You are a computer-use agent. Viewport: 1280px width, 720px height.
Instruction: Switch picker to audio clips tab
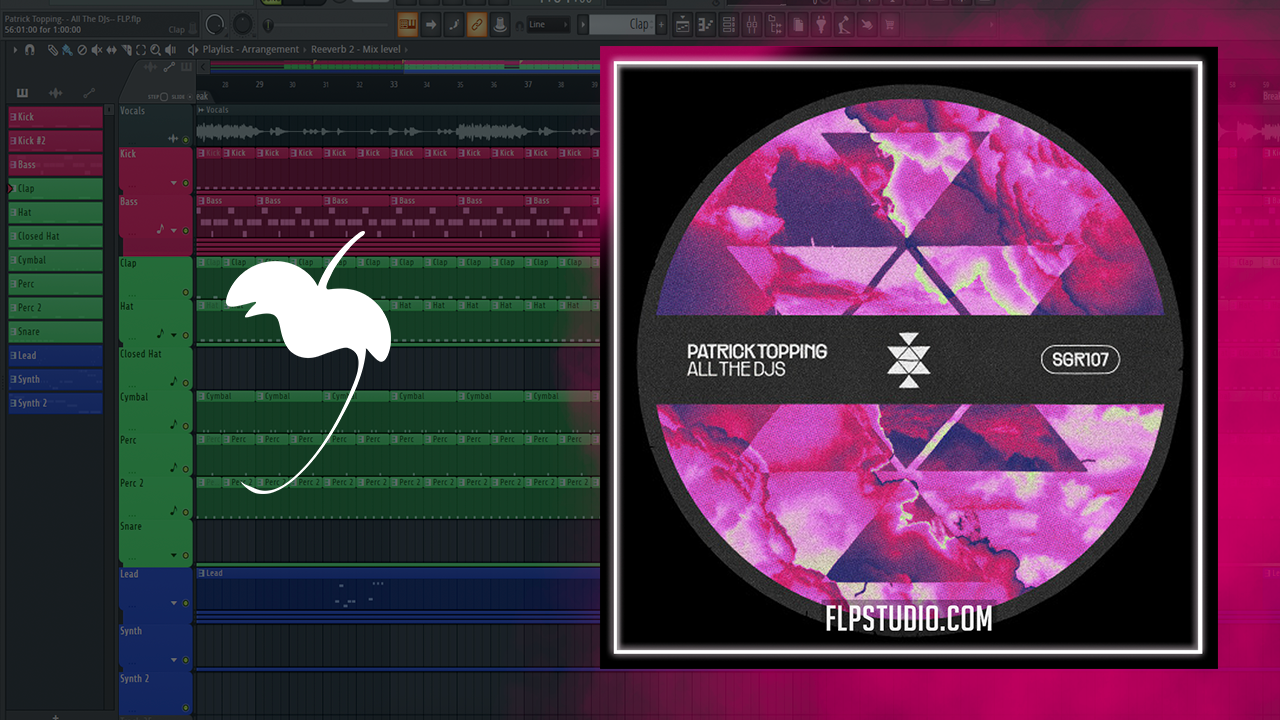[x=55, y=93]
